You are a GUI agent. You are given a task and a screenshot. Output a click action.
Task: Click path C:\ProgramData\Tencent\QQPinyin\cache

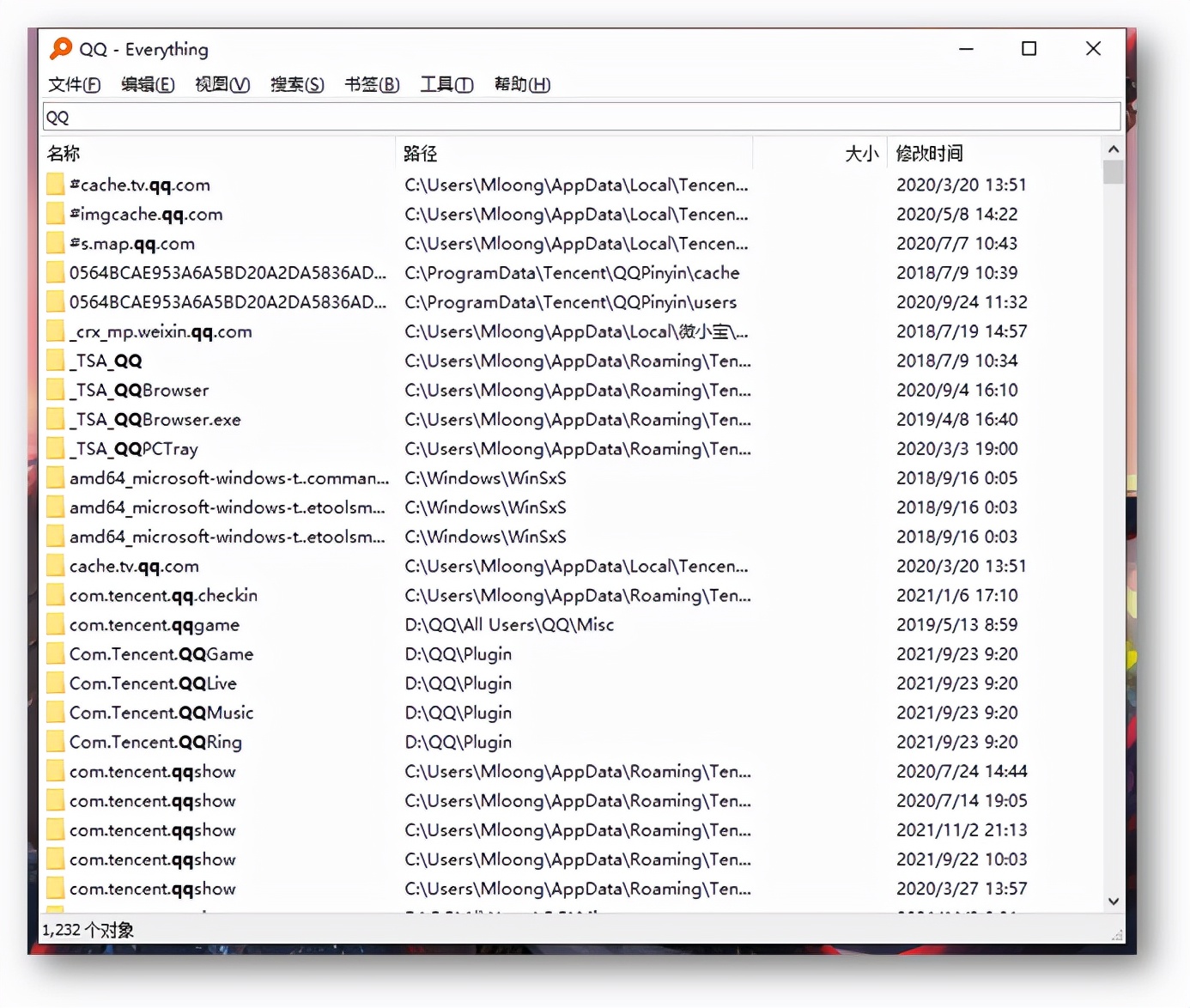click(572, 272)
